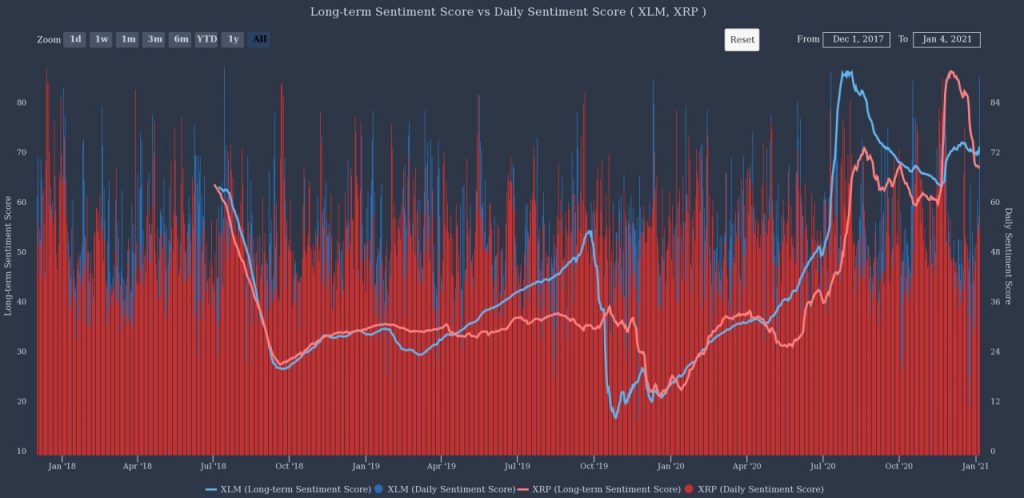This screenshot has width=1024, height=498.
Task: Click the YTD zoom button
Action: pyautogui.click(x=207, y=40)
